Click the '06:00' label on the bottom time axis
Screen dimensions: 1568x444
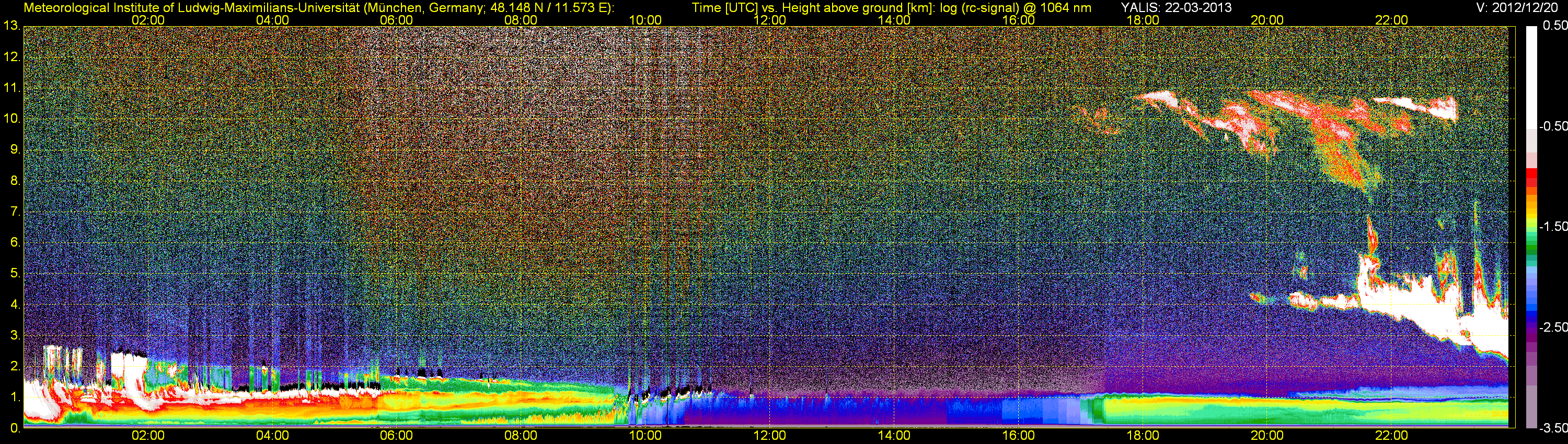(x=396, y=436)
